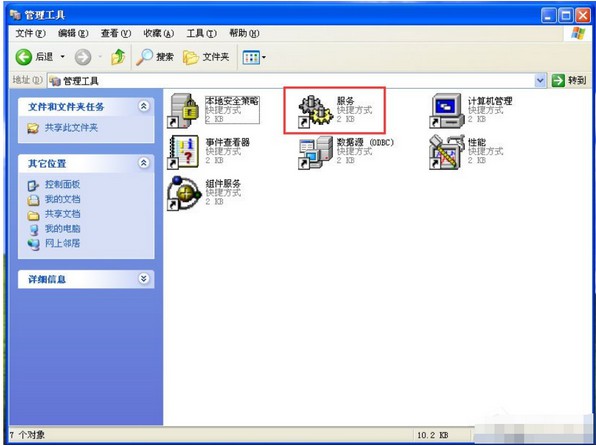Click the 后退 back button

click(x=35, y=57)
